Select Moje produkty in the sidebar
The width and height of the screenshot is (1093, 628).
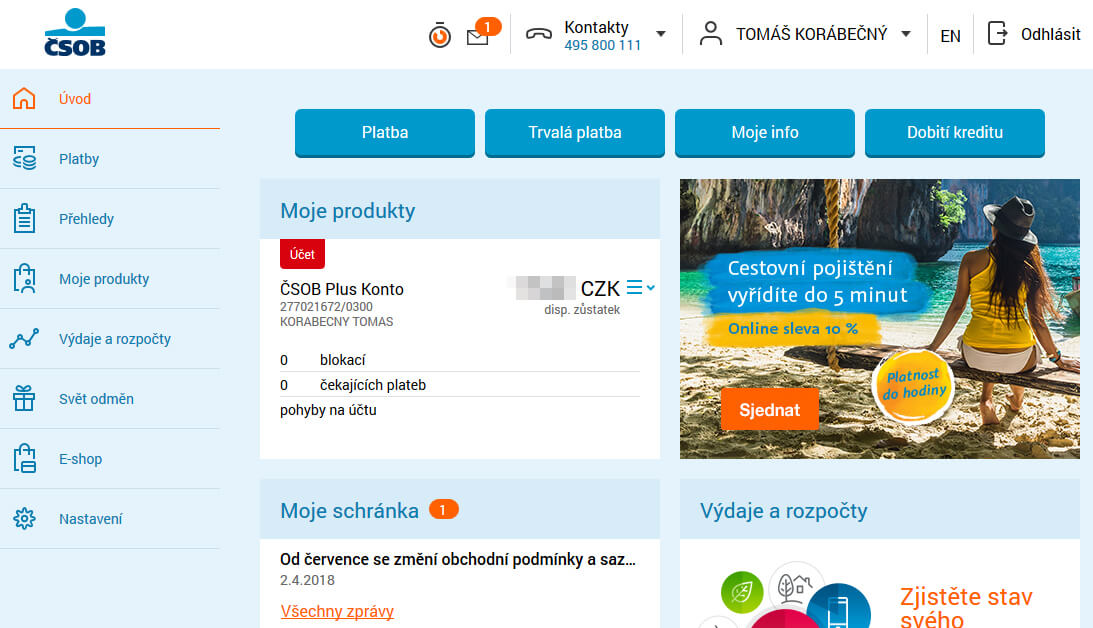[104, 279]
